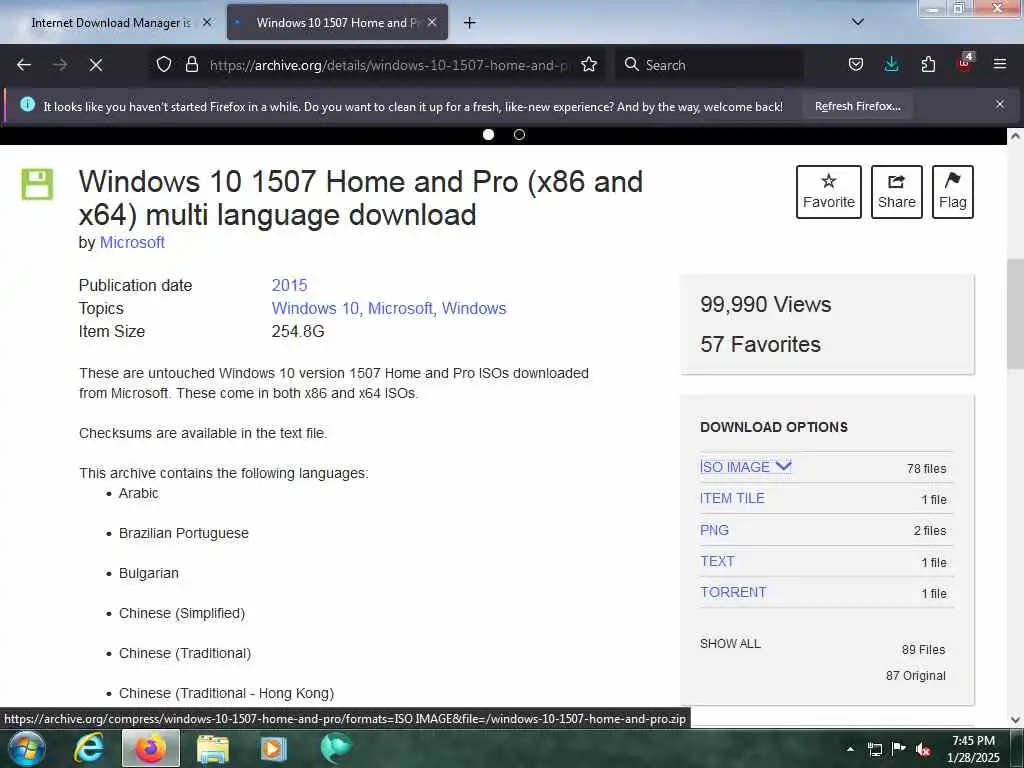Download the ITEM TILE file
The image size is (1024, 768).
732,498
